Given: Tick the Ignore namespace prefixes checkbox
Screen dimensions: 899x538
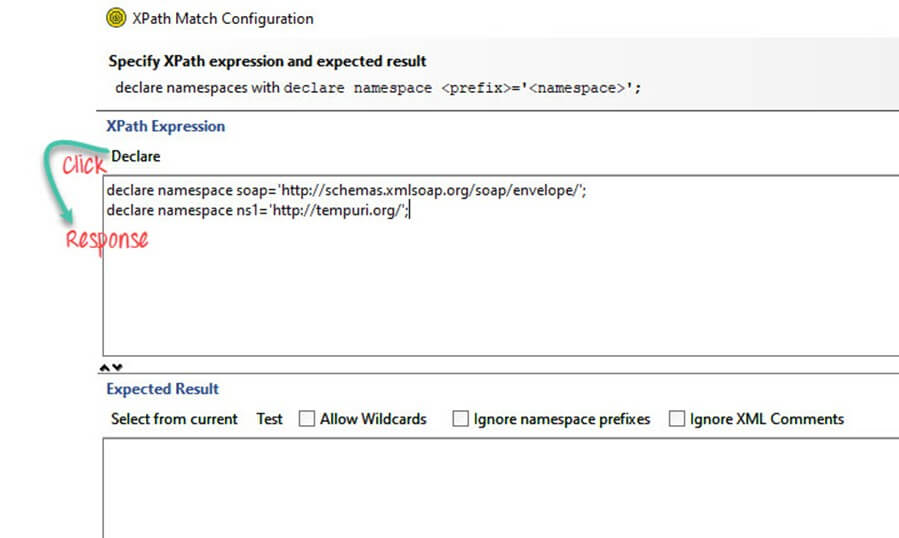Looking at the screenshot, I should click(460, 419).
